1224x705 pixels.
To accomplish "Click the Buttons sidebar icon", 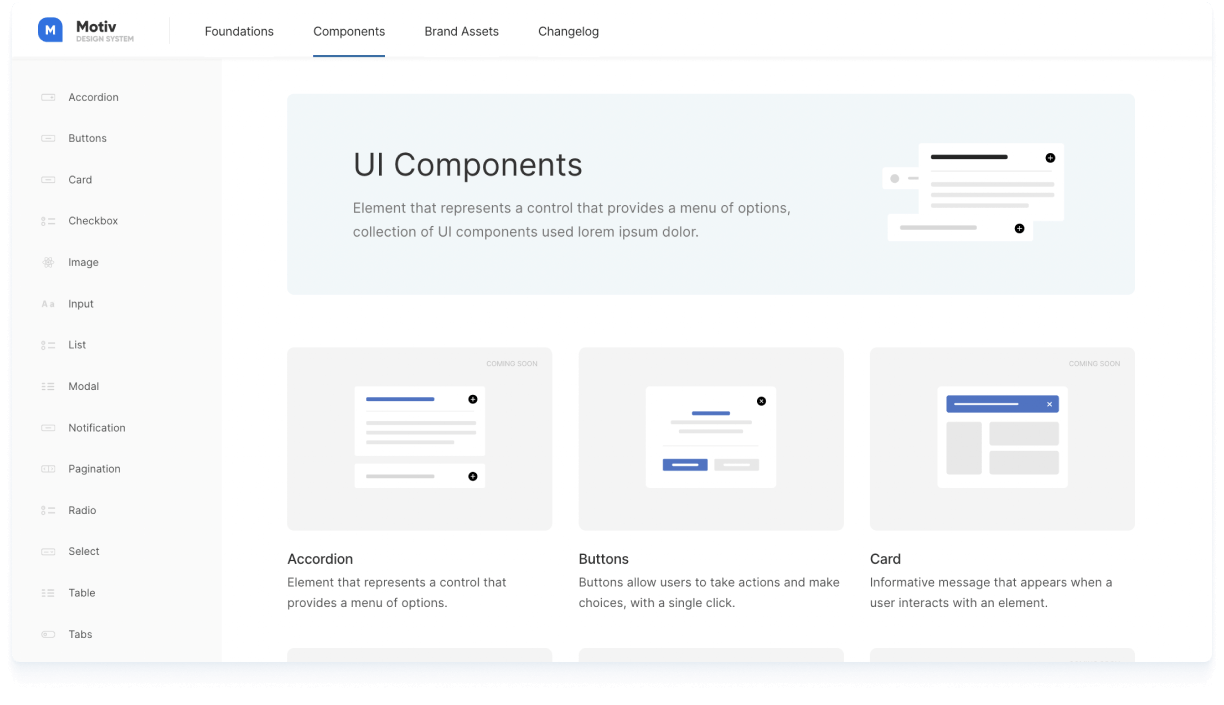I will click(48, 139).
